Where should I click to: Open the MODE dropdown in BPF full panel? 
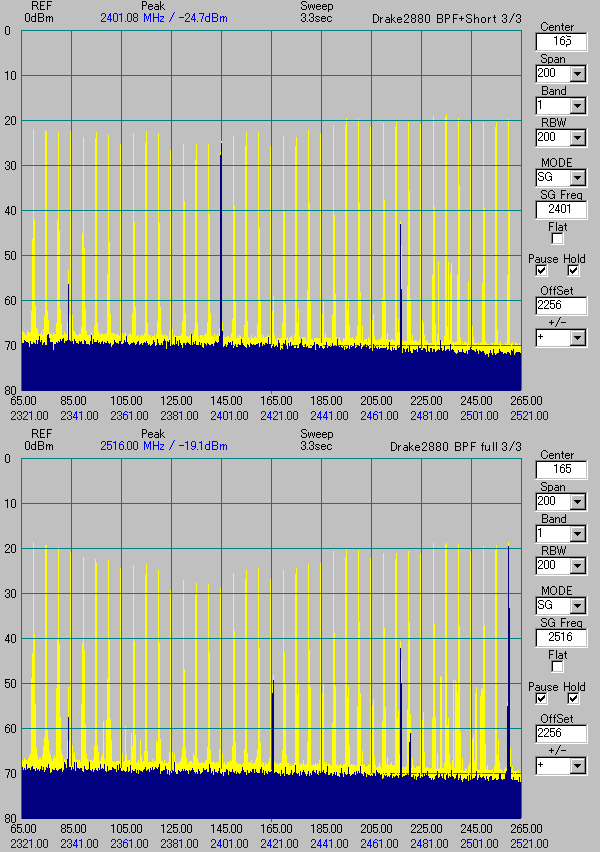(x=578, y=606)
